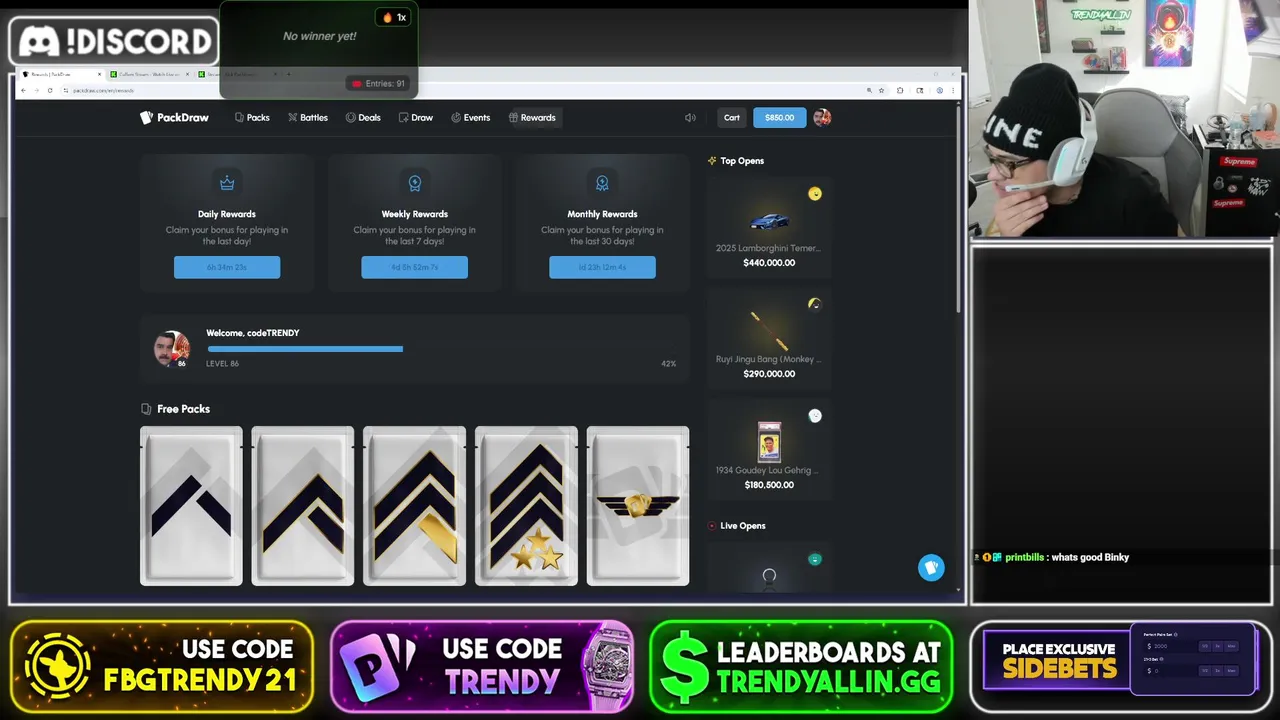Open the Packs page
The image size is (1280, 720).
252,117
